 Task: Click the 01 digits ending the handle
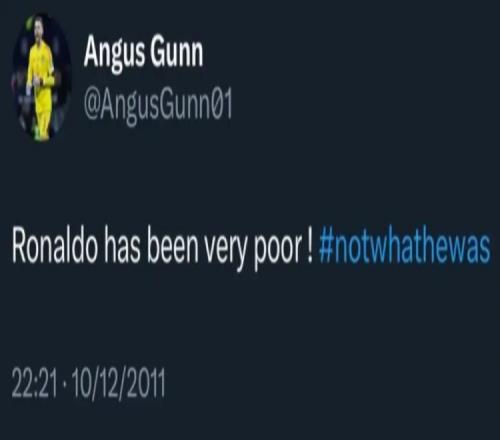[x=222, y=106]
